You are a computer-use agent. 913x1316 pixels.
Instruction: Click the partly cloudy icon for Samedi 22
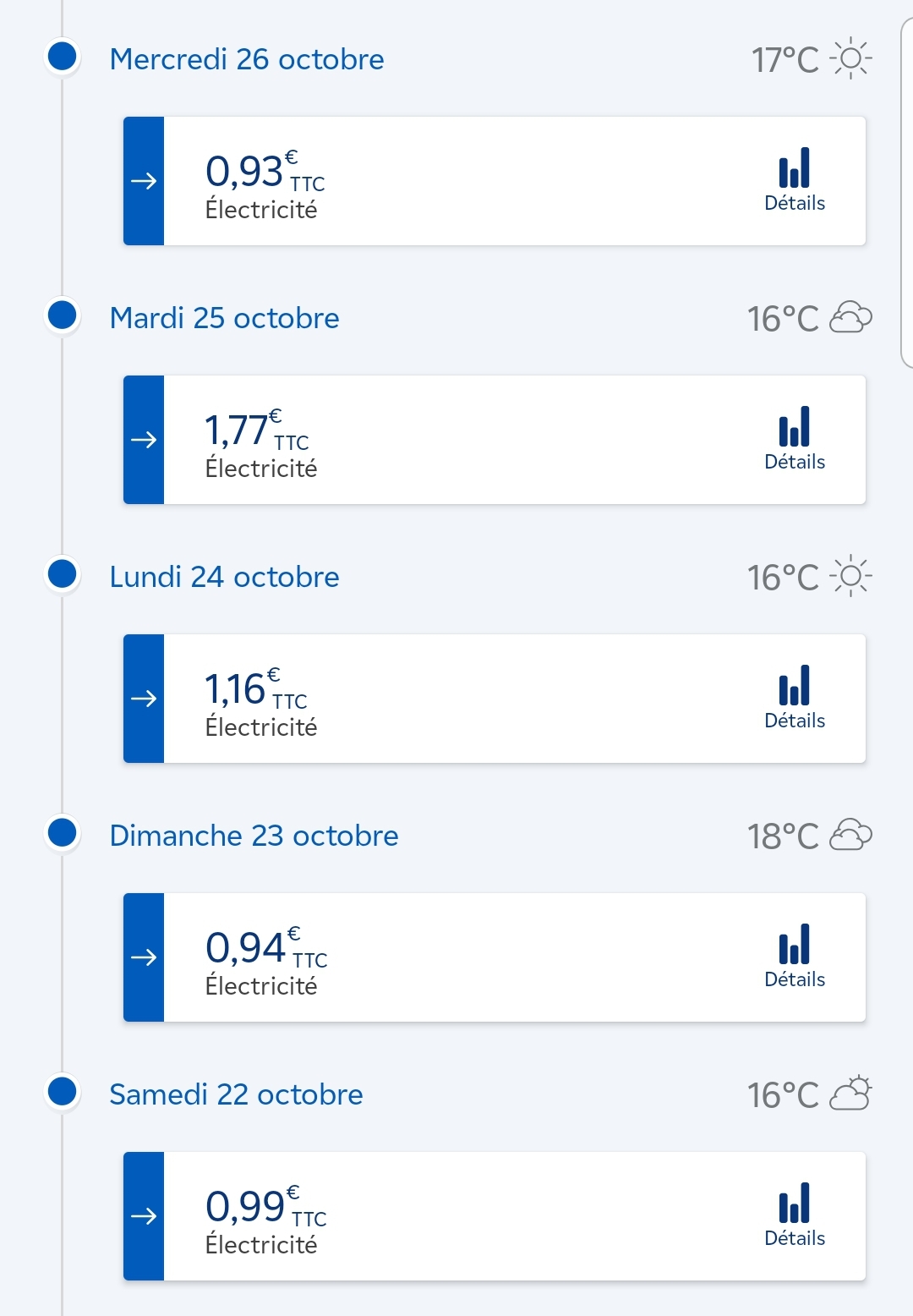coord(850,1094)
